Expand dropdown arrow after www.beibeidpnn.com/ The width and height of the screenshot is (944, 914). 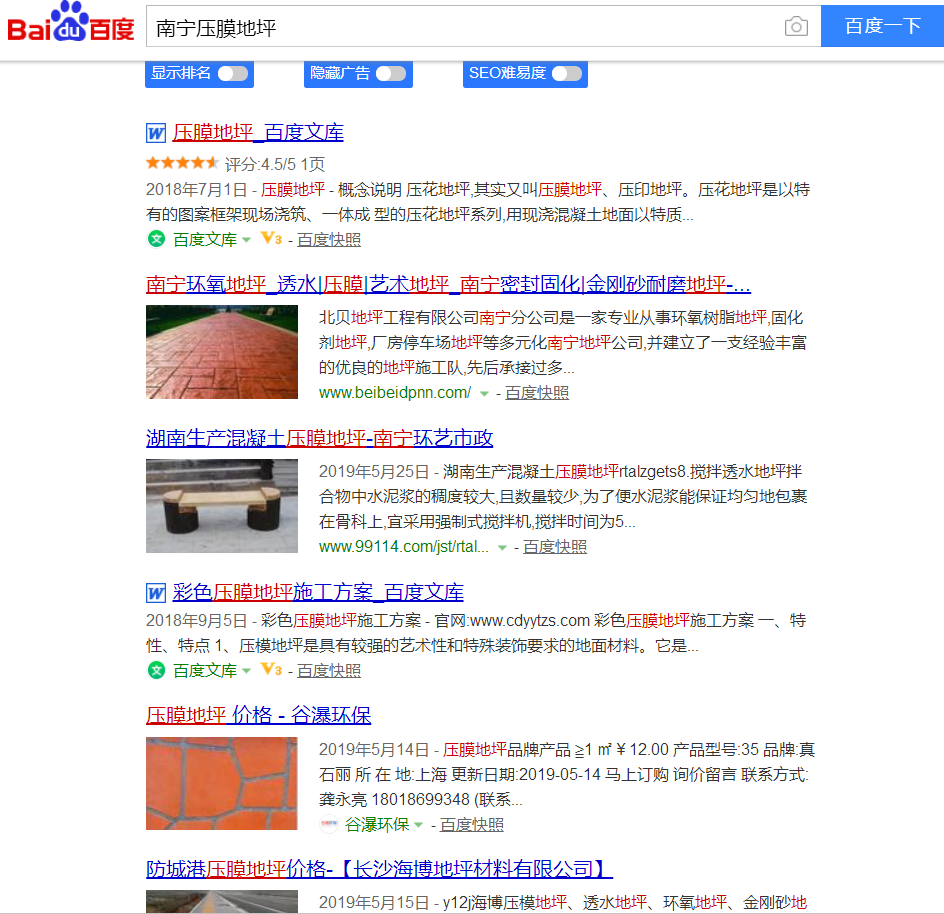tap(484, 394)
